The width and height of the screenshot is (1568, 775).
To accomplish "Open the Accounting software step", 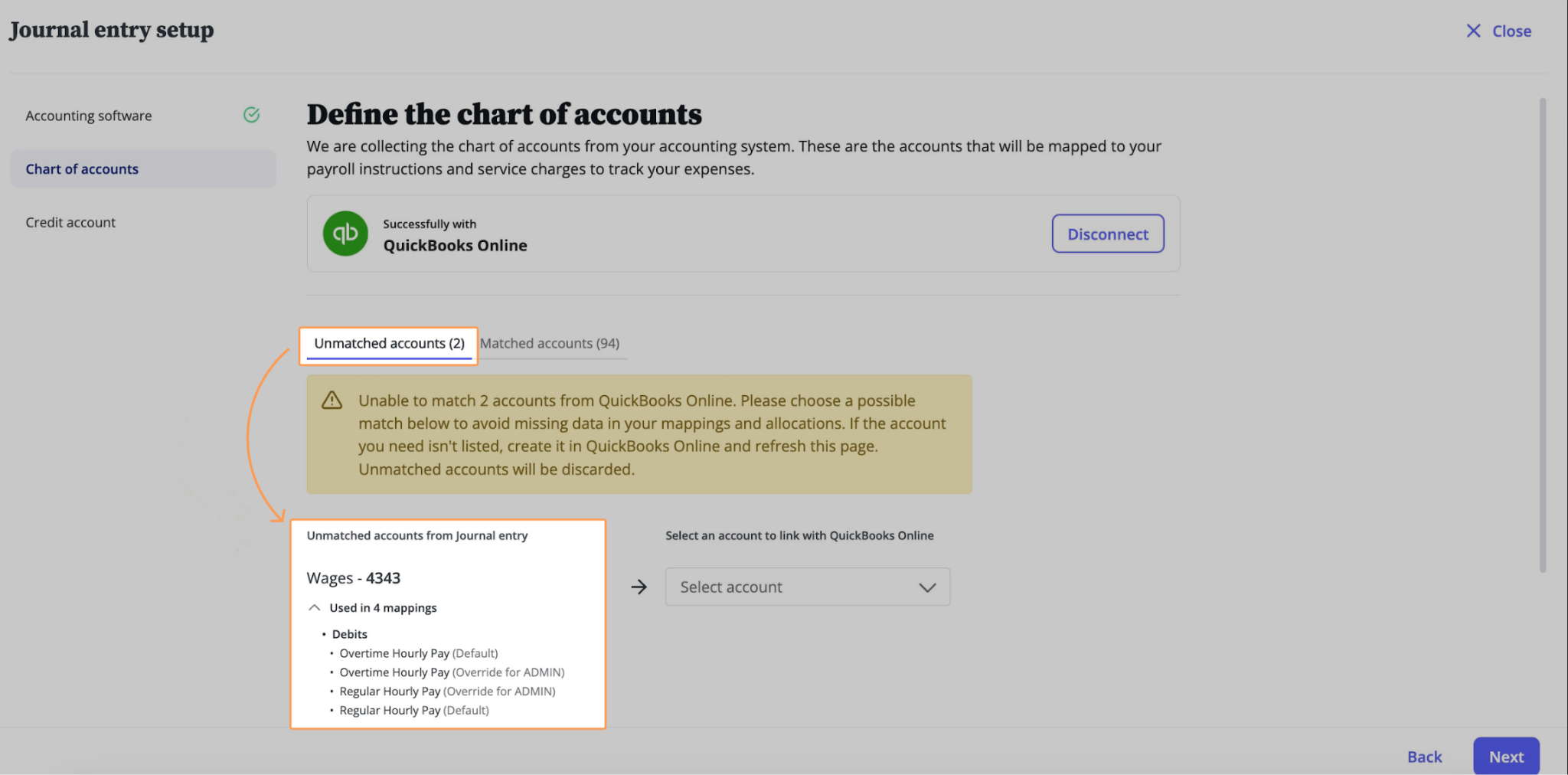I will tap(142, 116).
